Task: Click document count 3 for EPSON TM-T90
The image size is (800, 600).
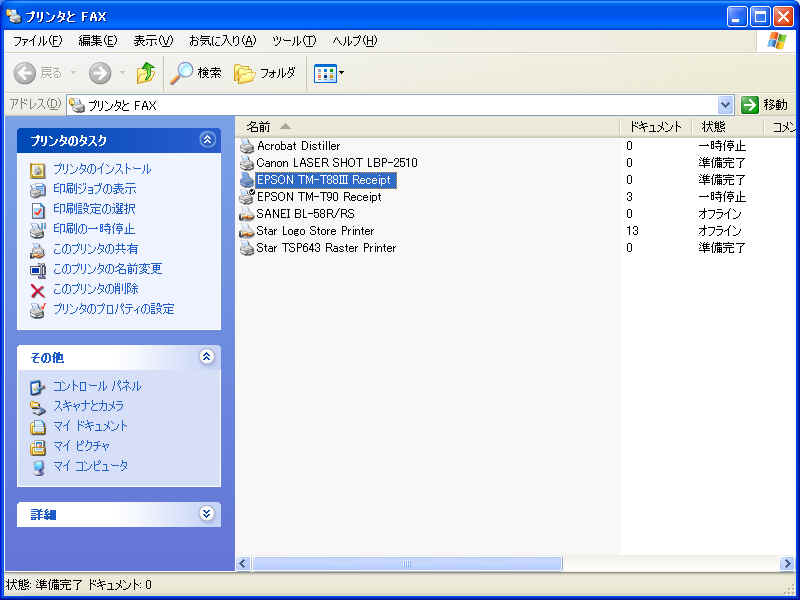Action: pyautogui.click(x=629, y=196)
